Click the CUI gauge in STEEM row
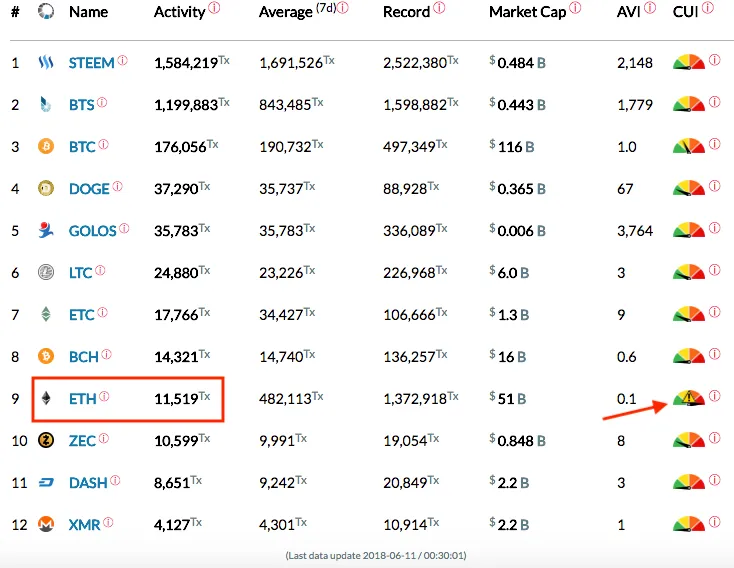This screenshot has width=734, height=568. [x=689, y=62]
